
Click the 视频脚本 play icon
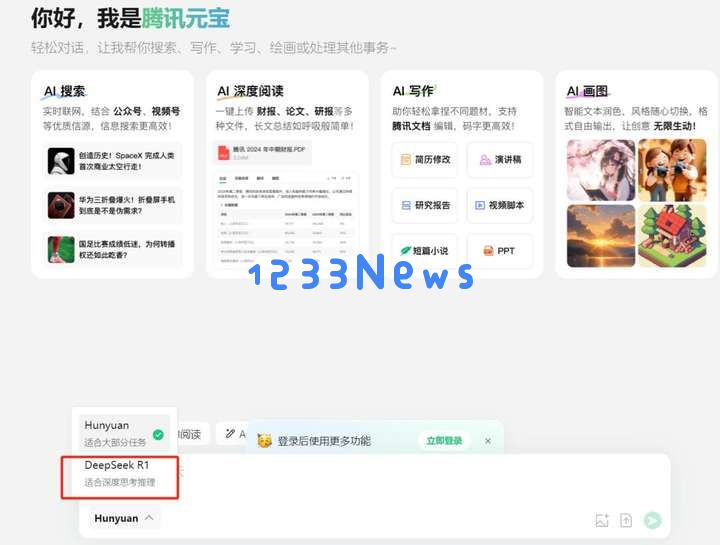pos(480,205)
